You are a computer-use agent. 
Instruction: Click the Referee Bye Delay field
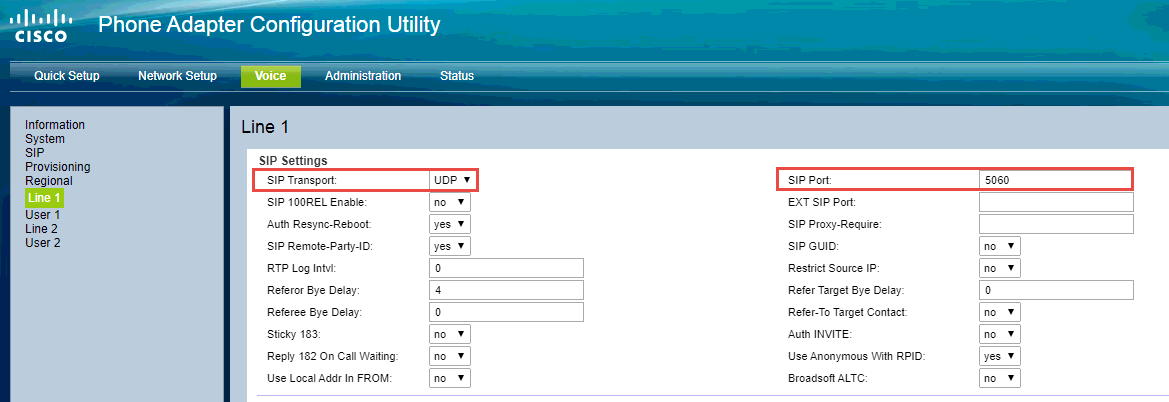coord(506,312)
